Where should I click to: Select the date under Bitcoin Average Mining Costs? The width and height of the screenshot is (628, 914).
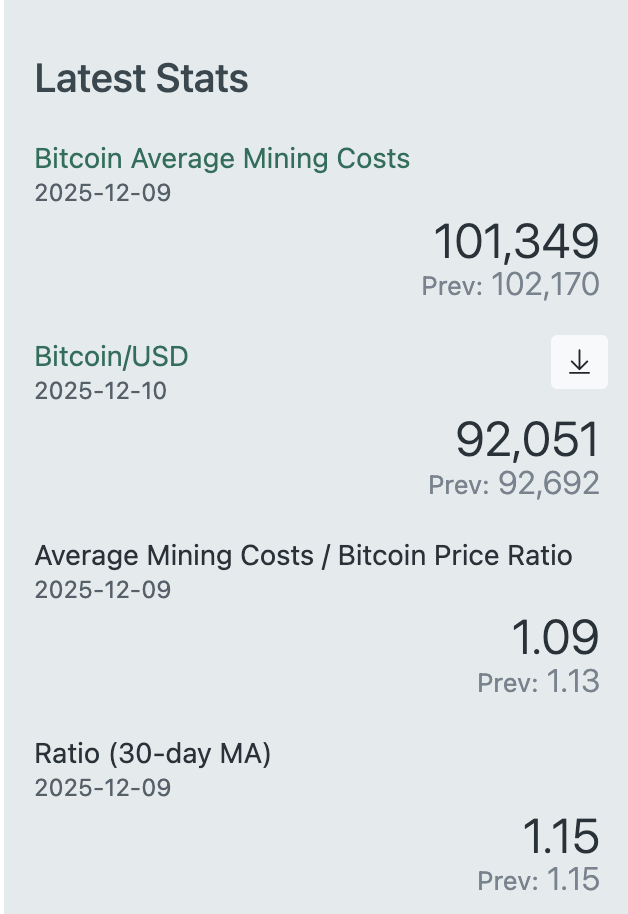pyautogui.click(x=102, y=192)
